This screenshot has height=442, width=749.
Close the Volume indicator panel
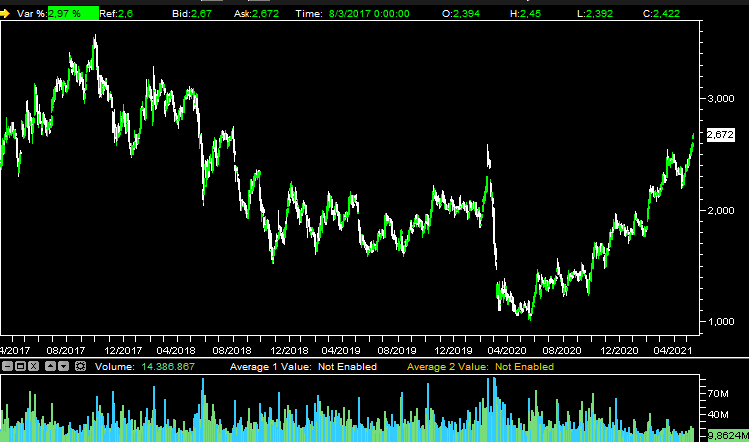(x=33, y=367)
